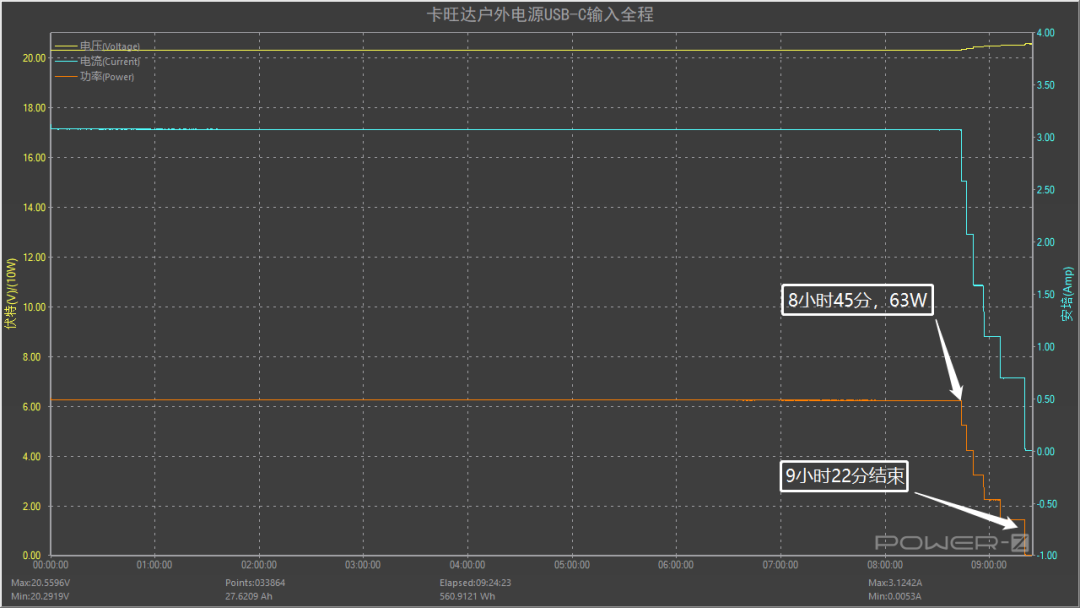The image size is (1080, 608).
Task: Click the Points:033864 counter
Action: (x=255, y=583)
